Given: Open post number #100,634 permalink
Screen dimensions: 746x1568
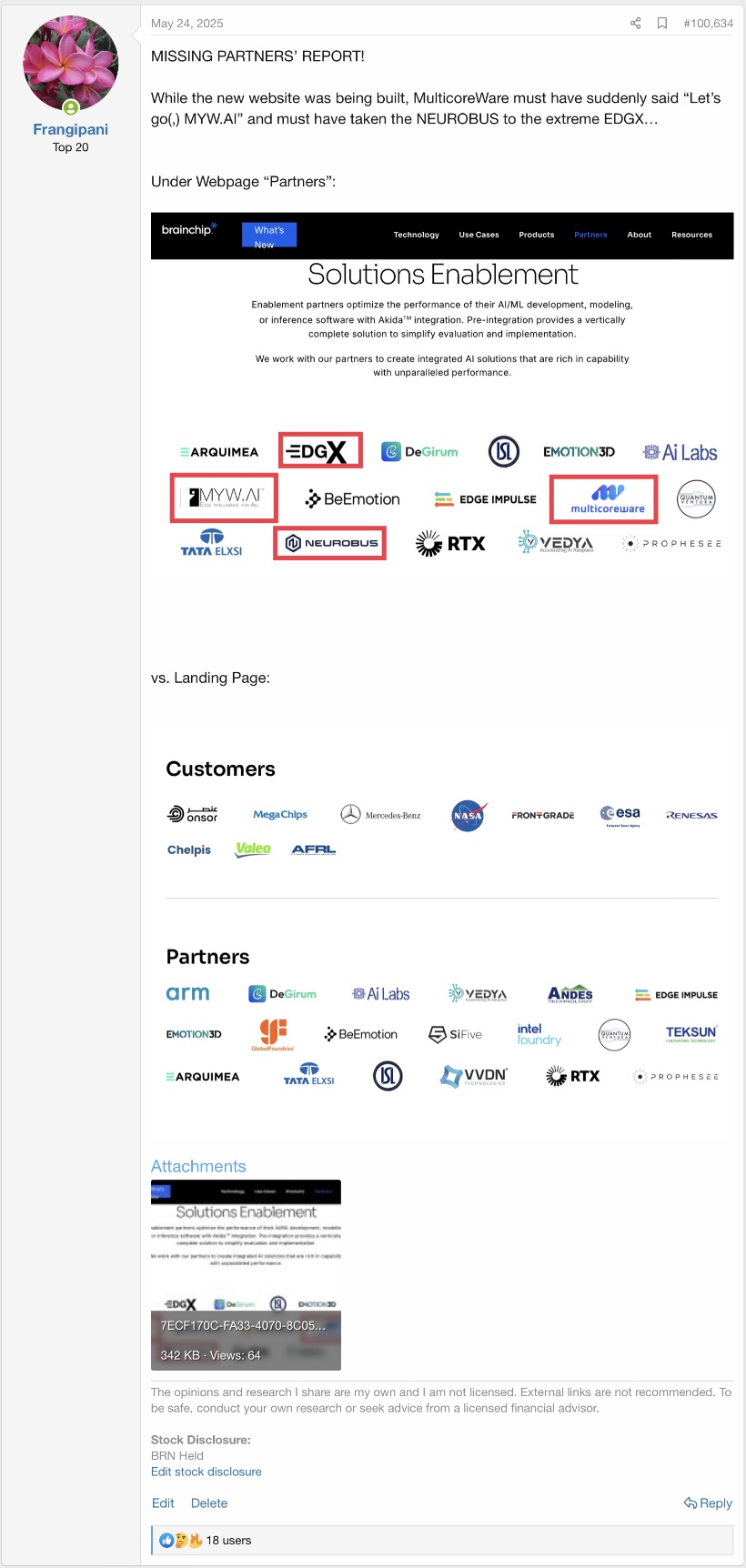Looking at the screenshot, I should tap(708, 24).
